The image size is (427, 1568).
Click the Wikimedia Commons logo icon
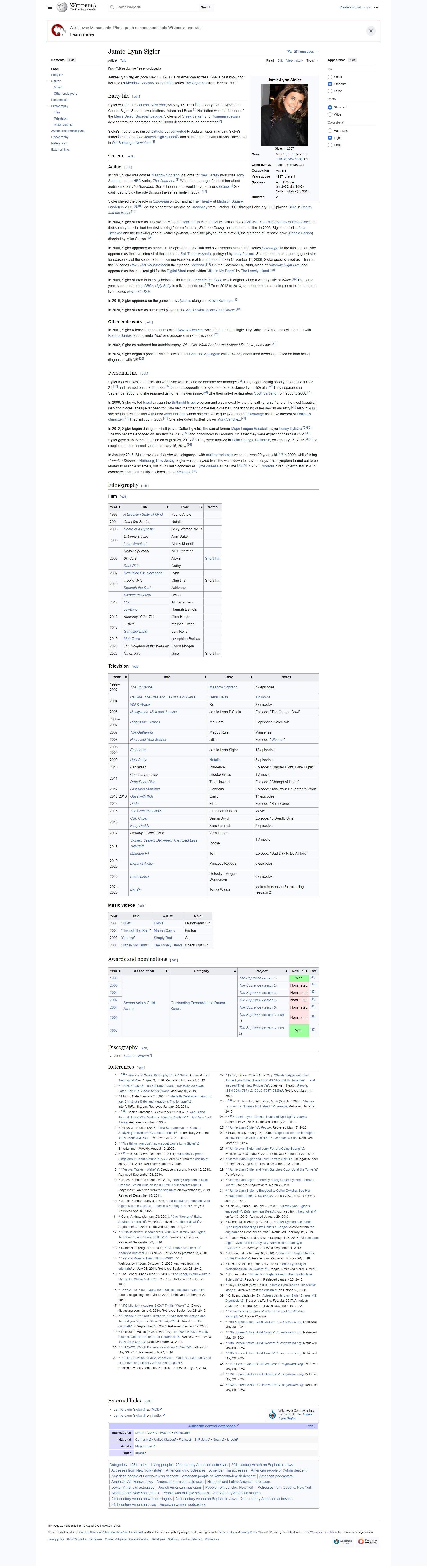pos(272,1415)
